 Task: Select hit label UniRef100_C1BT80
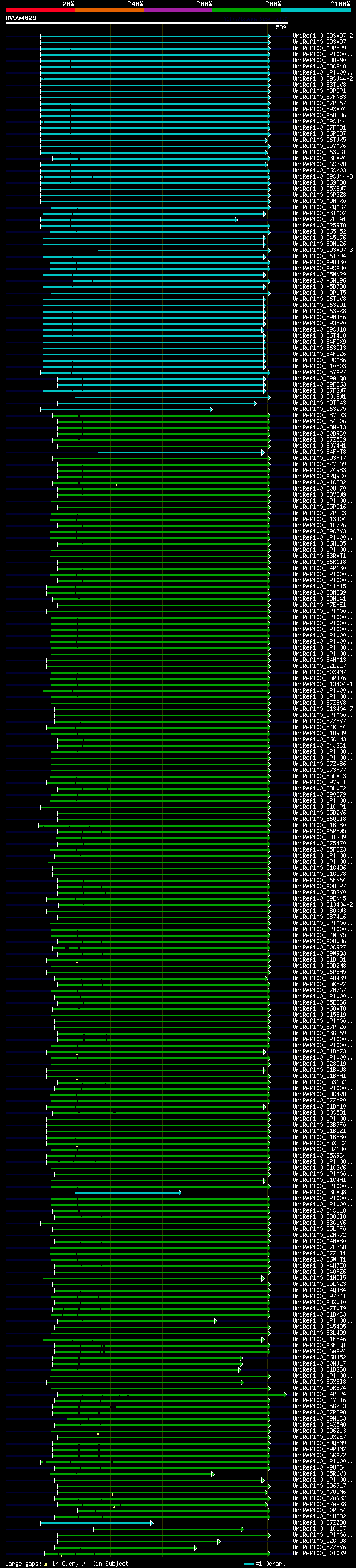coord(319,825)
